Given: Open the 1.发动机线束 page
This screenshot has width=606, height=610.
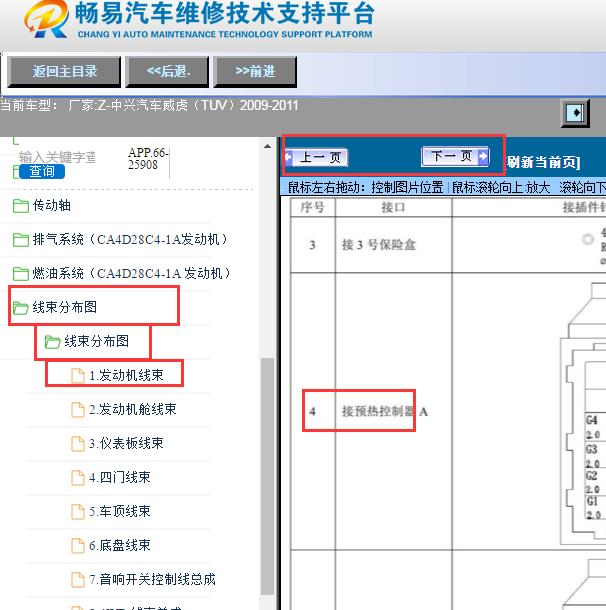Looking at the screenshot, I should 126,375.
